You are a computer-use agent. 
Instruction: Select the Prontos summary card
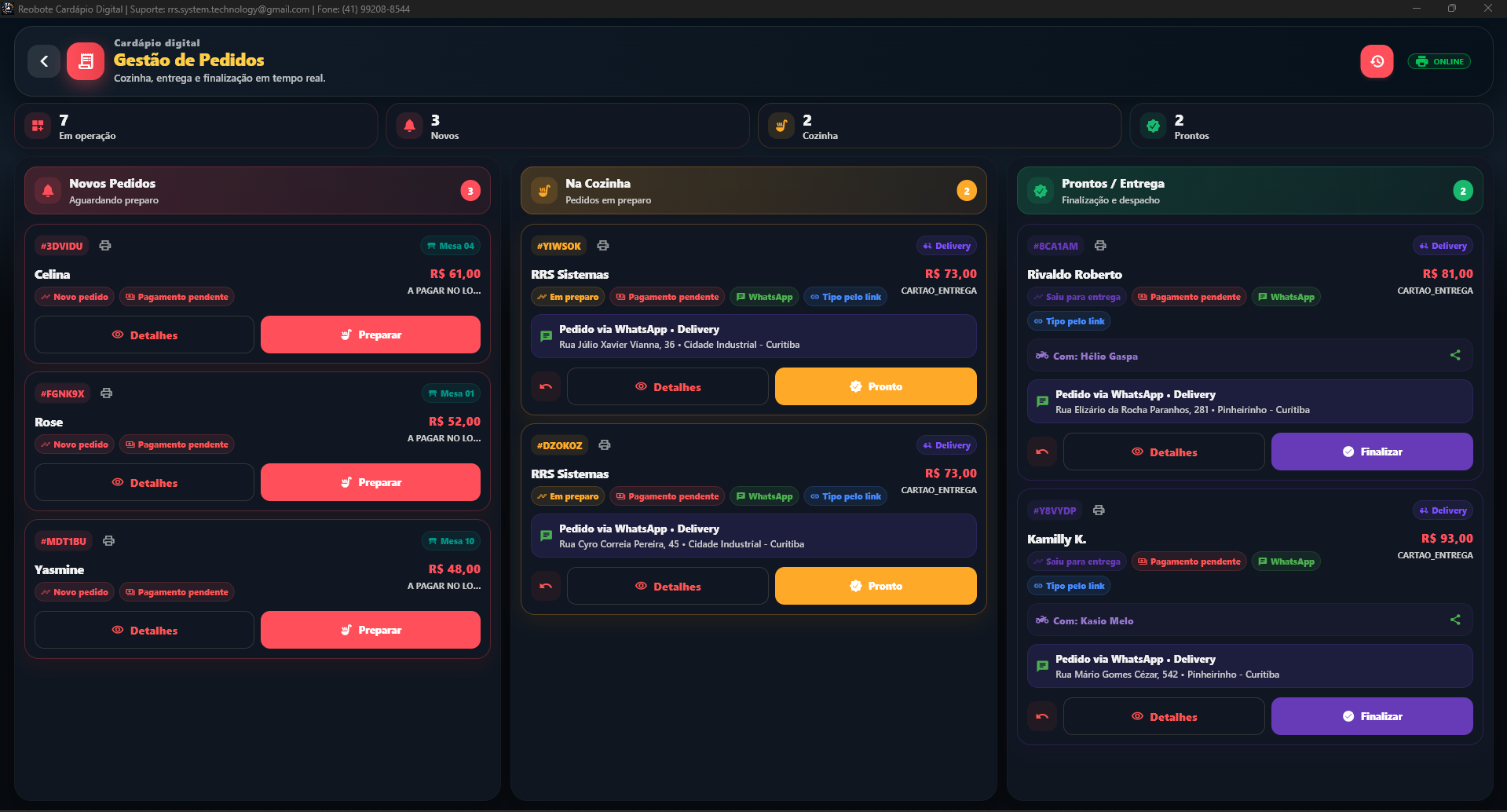(1311, 126)
